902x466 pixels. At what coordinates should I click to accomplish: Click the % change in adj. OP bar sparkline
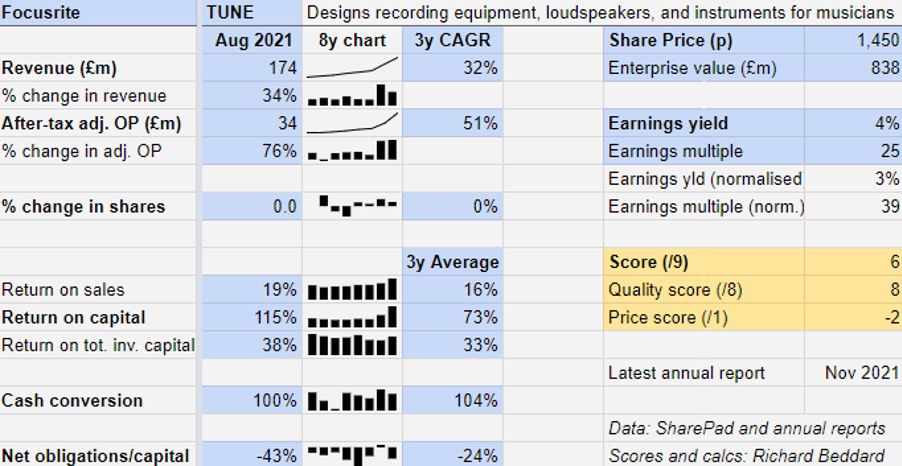[352, 150]
